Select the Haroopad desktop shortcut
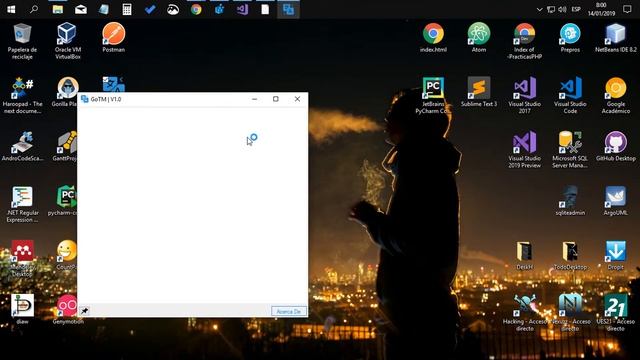 pyautogui.click(x=22, y=96)
